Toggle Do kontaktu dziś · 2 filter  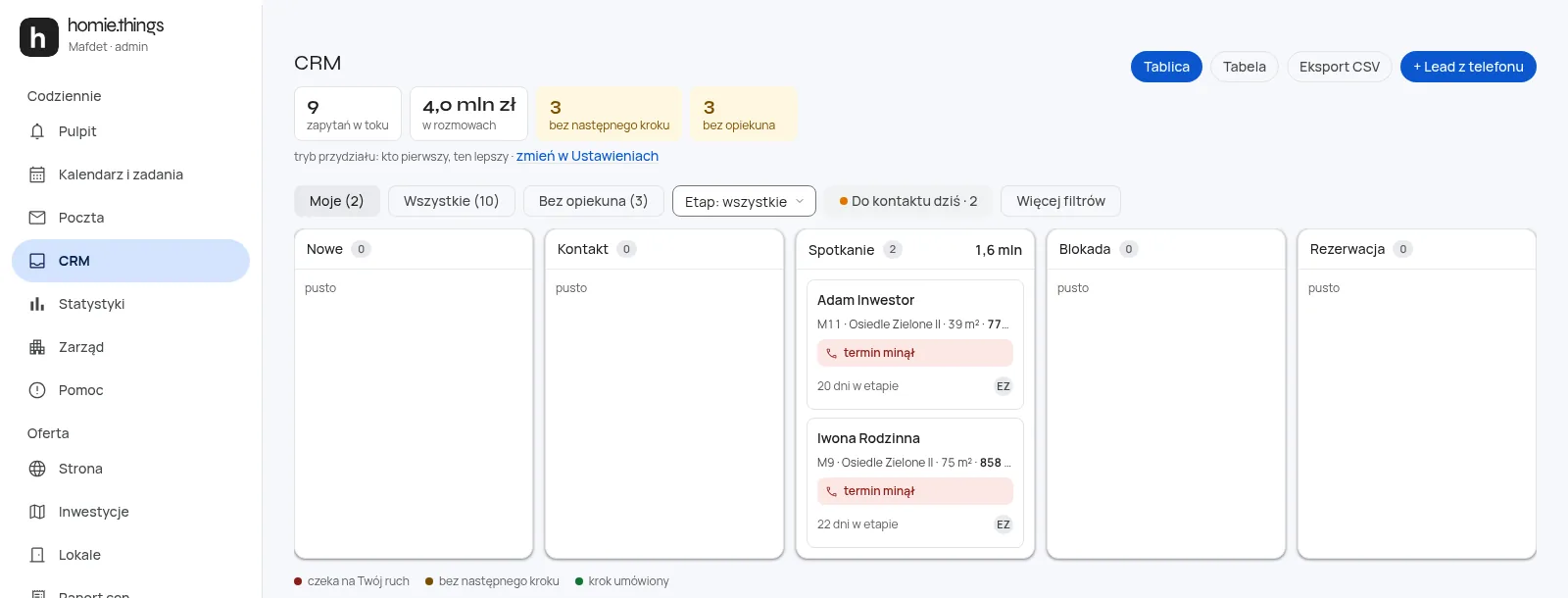[908, 201]
